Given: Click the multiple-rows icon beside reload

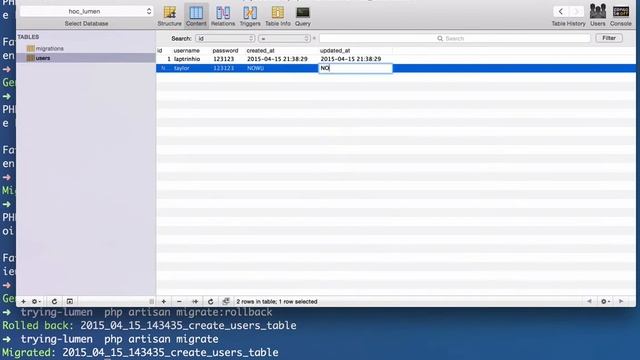Looking at the screenshot, I should coord(226,302).
